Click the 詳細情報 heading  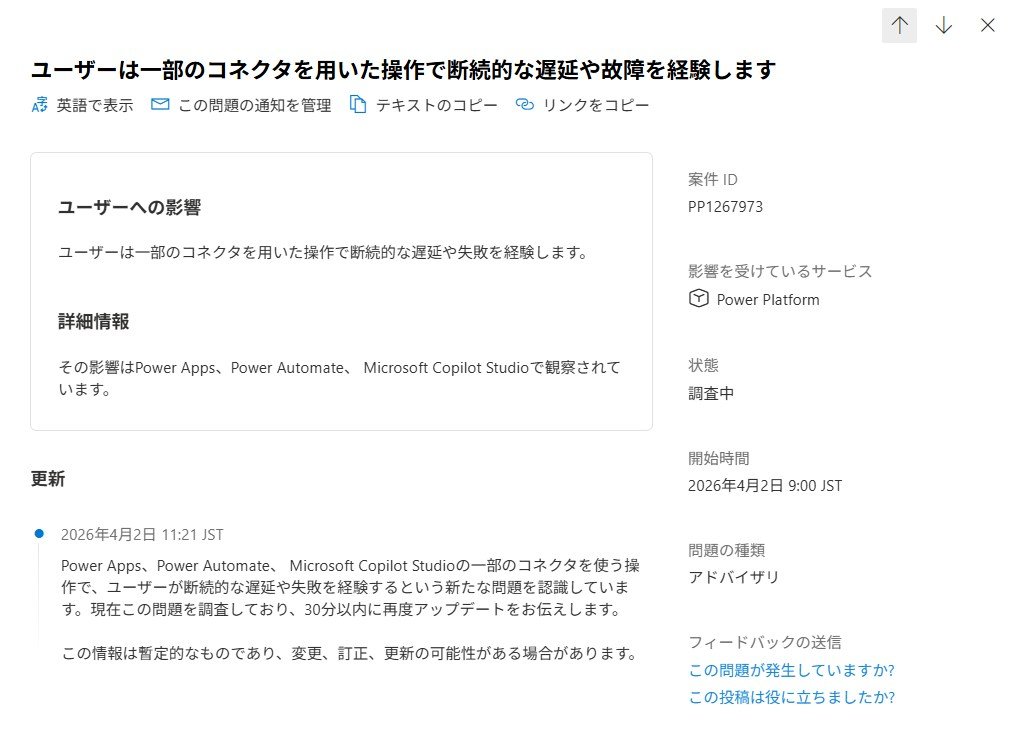[94, 321]
